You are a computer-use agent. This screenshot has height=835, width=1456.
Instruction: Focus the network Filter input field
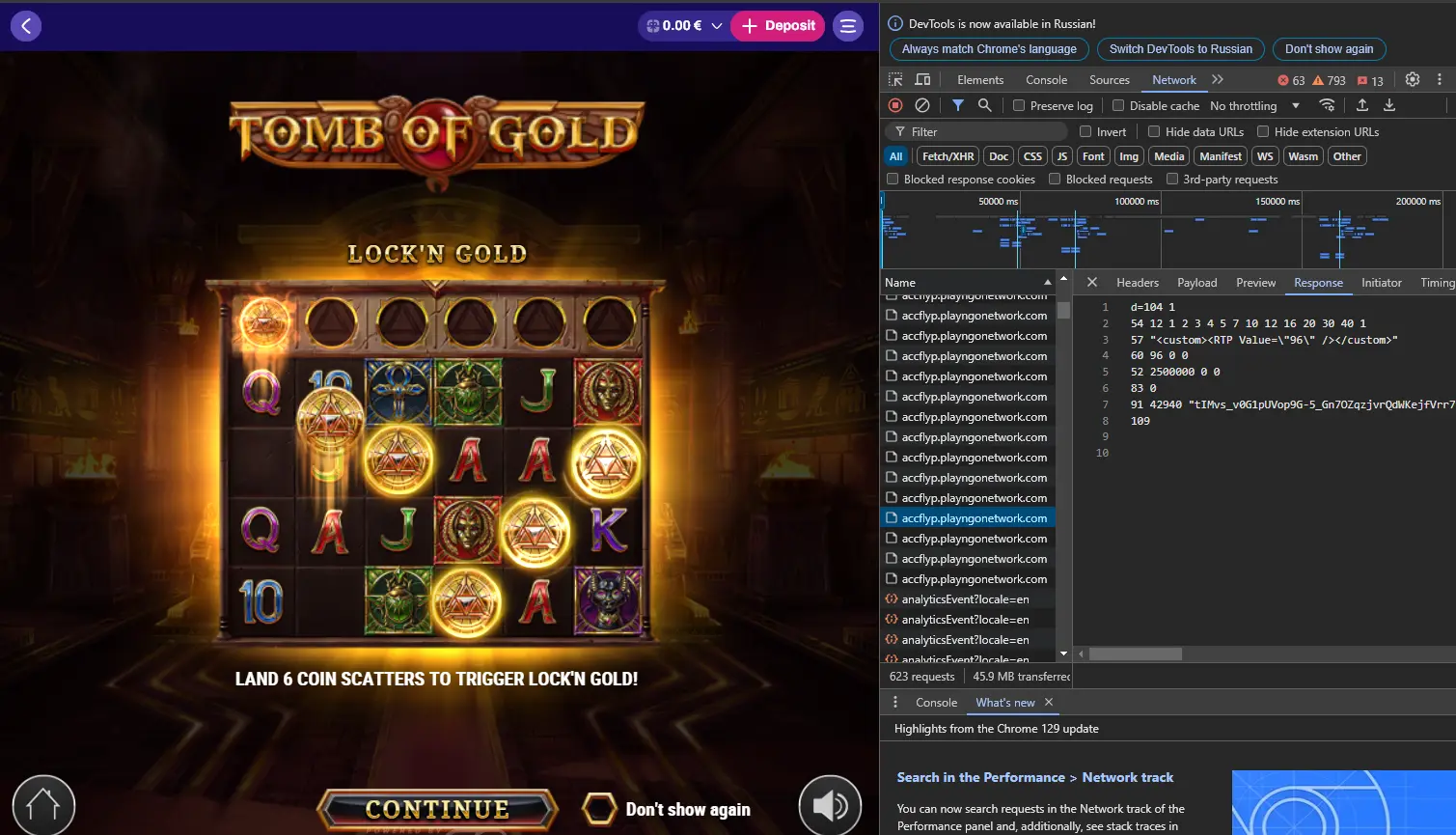[976, 131]
